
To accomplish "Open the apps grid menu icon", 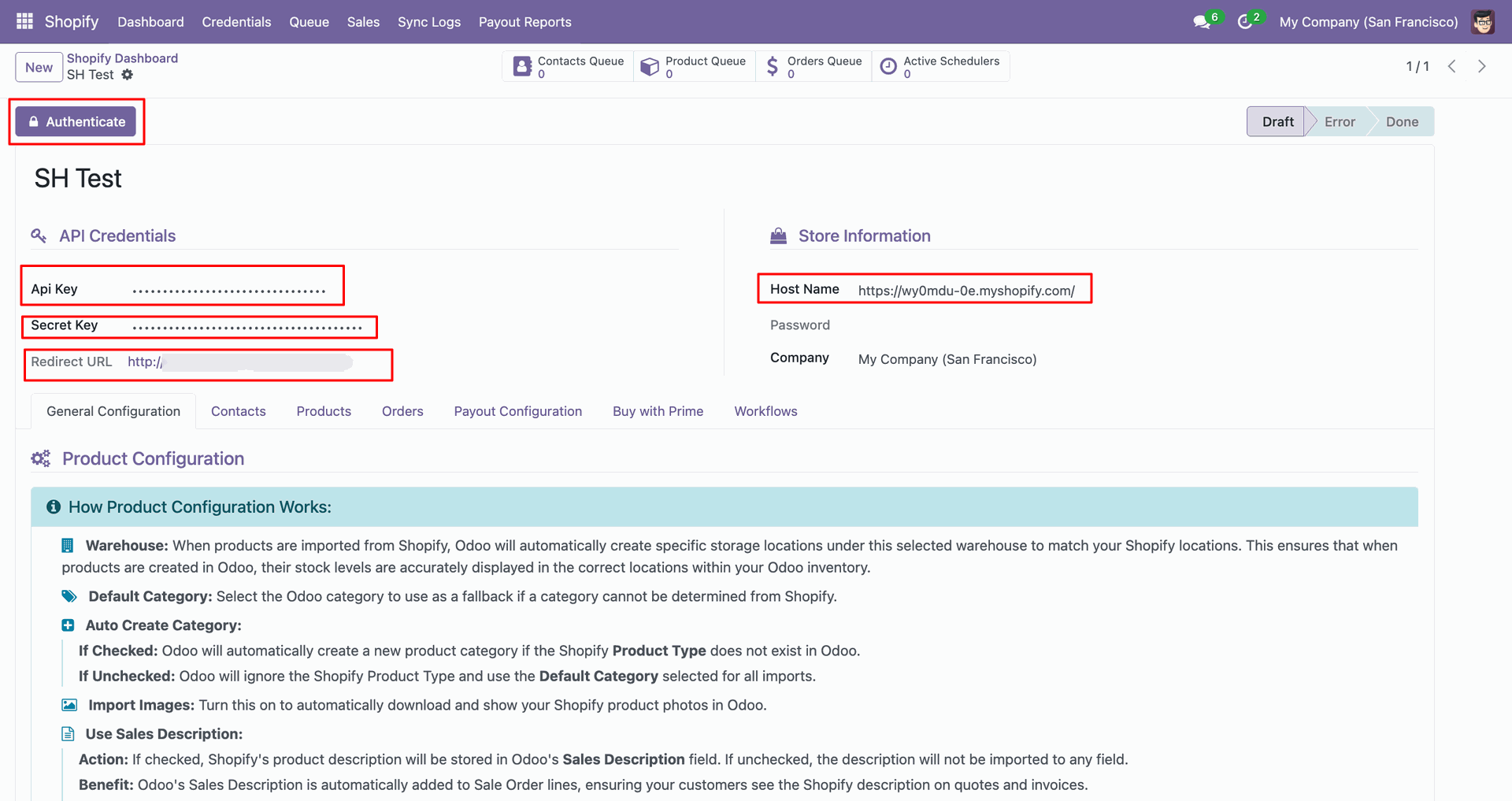I will pyautogui.click(x=24, y=21).
